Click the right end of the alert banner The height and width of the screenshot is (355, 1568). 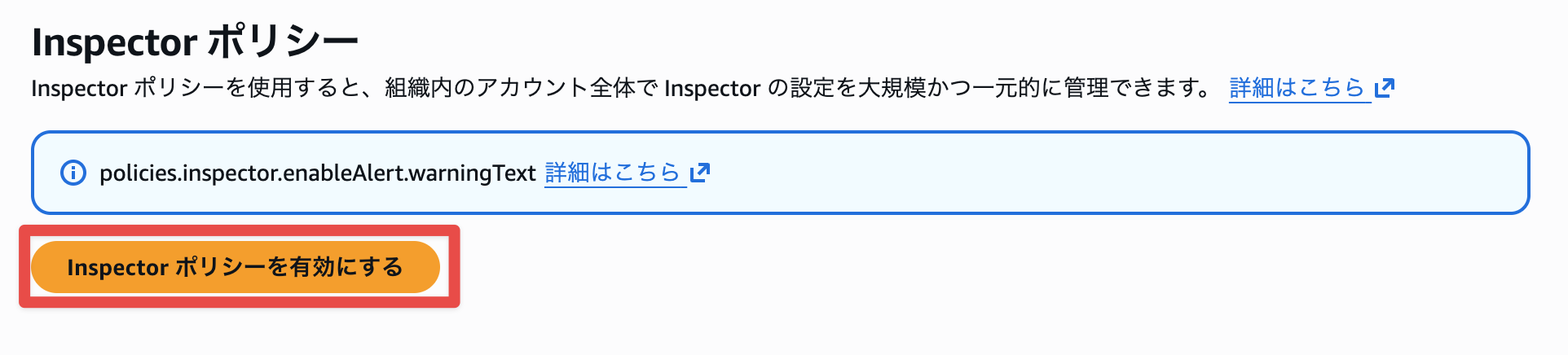click(x=1500, y=173)
